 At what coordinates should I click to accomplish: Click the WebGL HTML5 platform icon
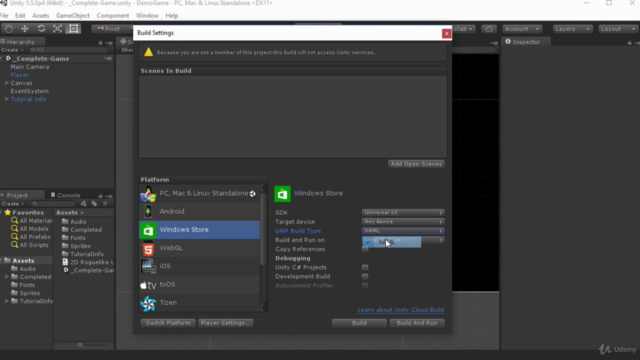tap(148, 248)
